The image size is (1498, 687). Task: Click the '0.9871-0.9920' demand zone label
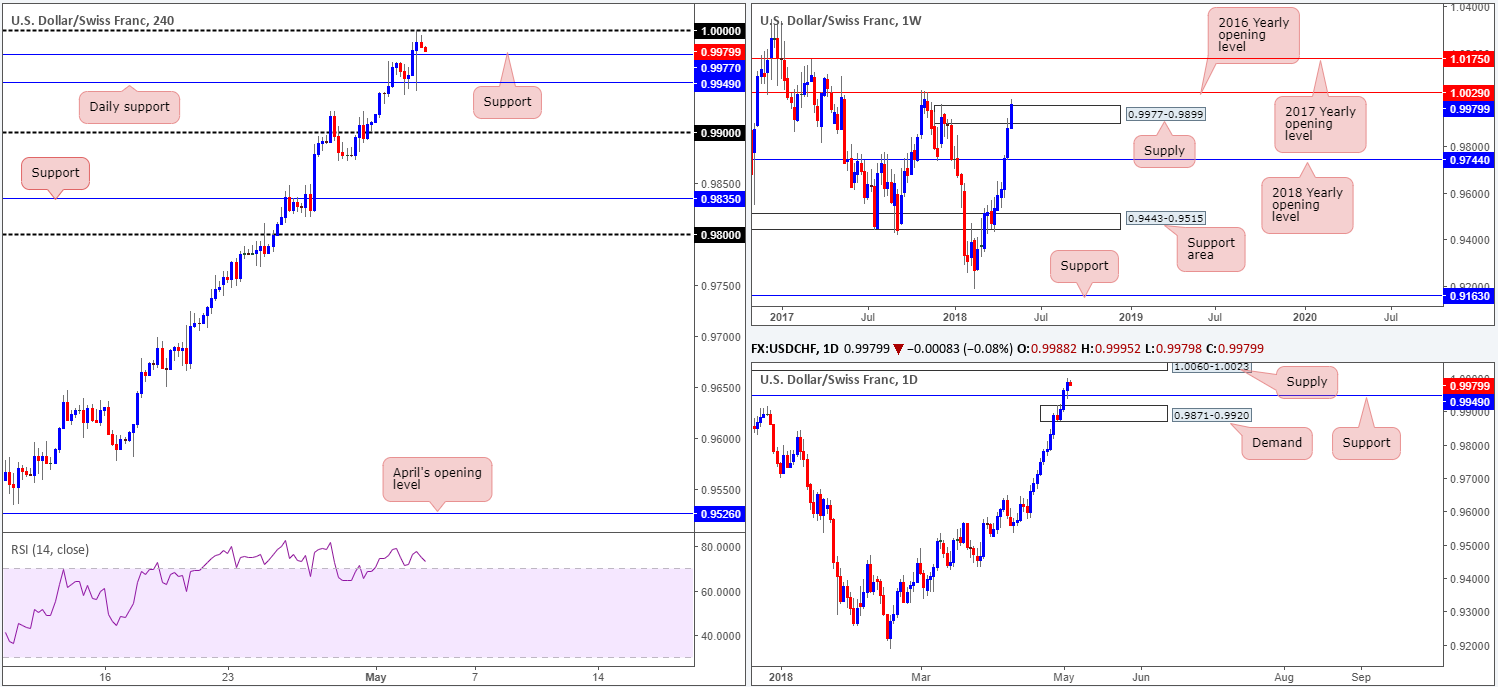click(1210, 414)
